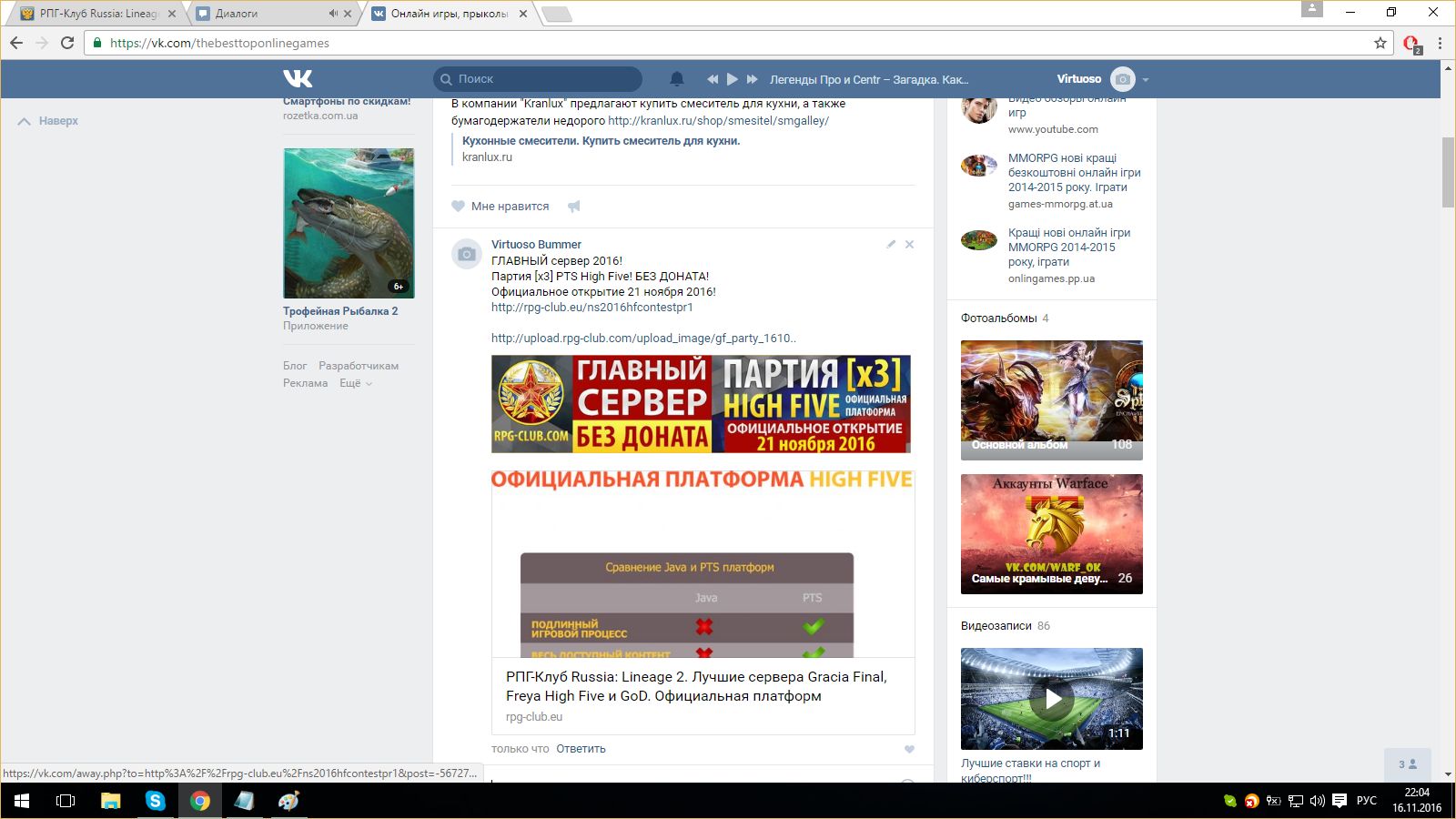The height and width of the screenshot is (819, 1456).
Task: Click the search field in the VK header
Action: (538, 79)
